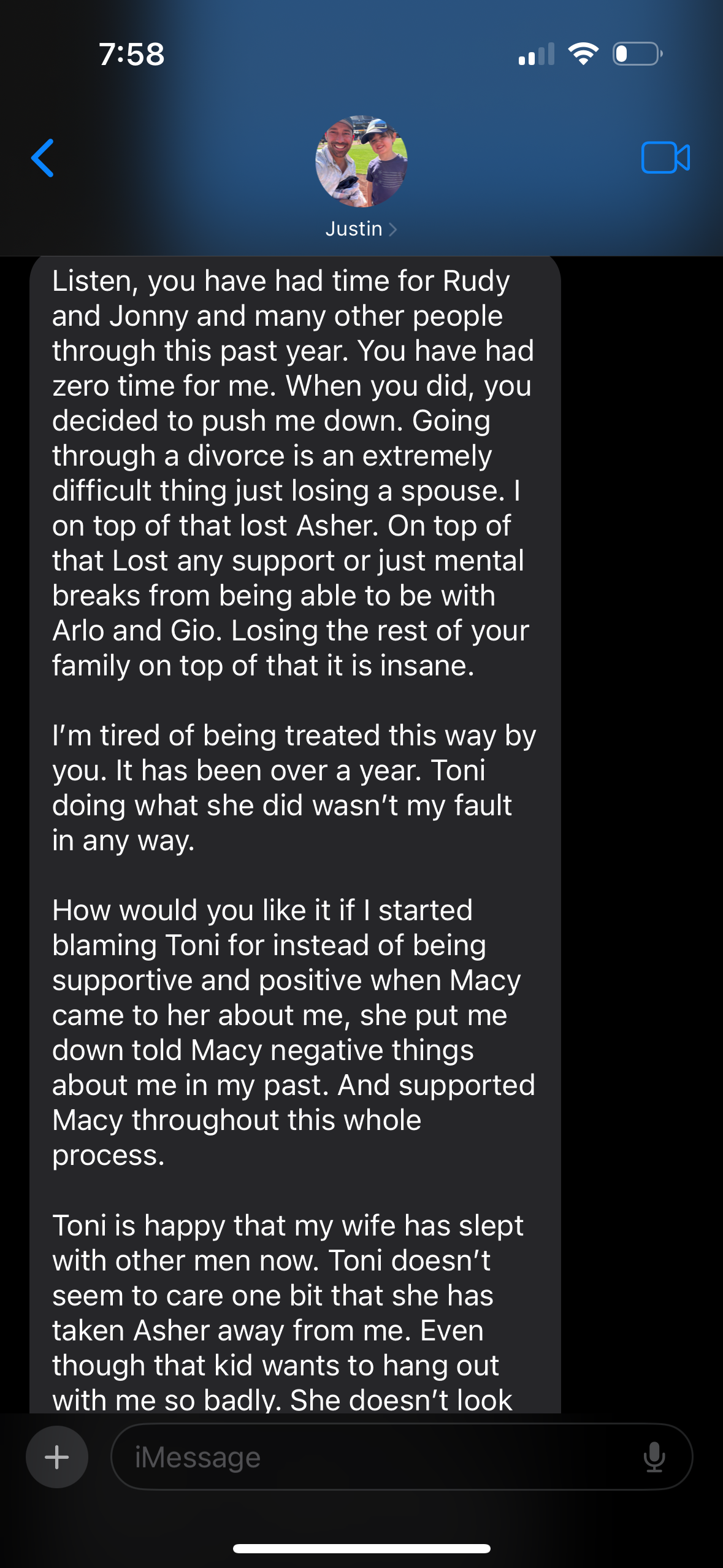Viewport: 723px width, 1568px height.
Task: Tap the cellular signal bars
Action: point(536,54)
